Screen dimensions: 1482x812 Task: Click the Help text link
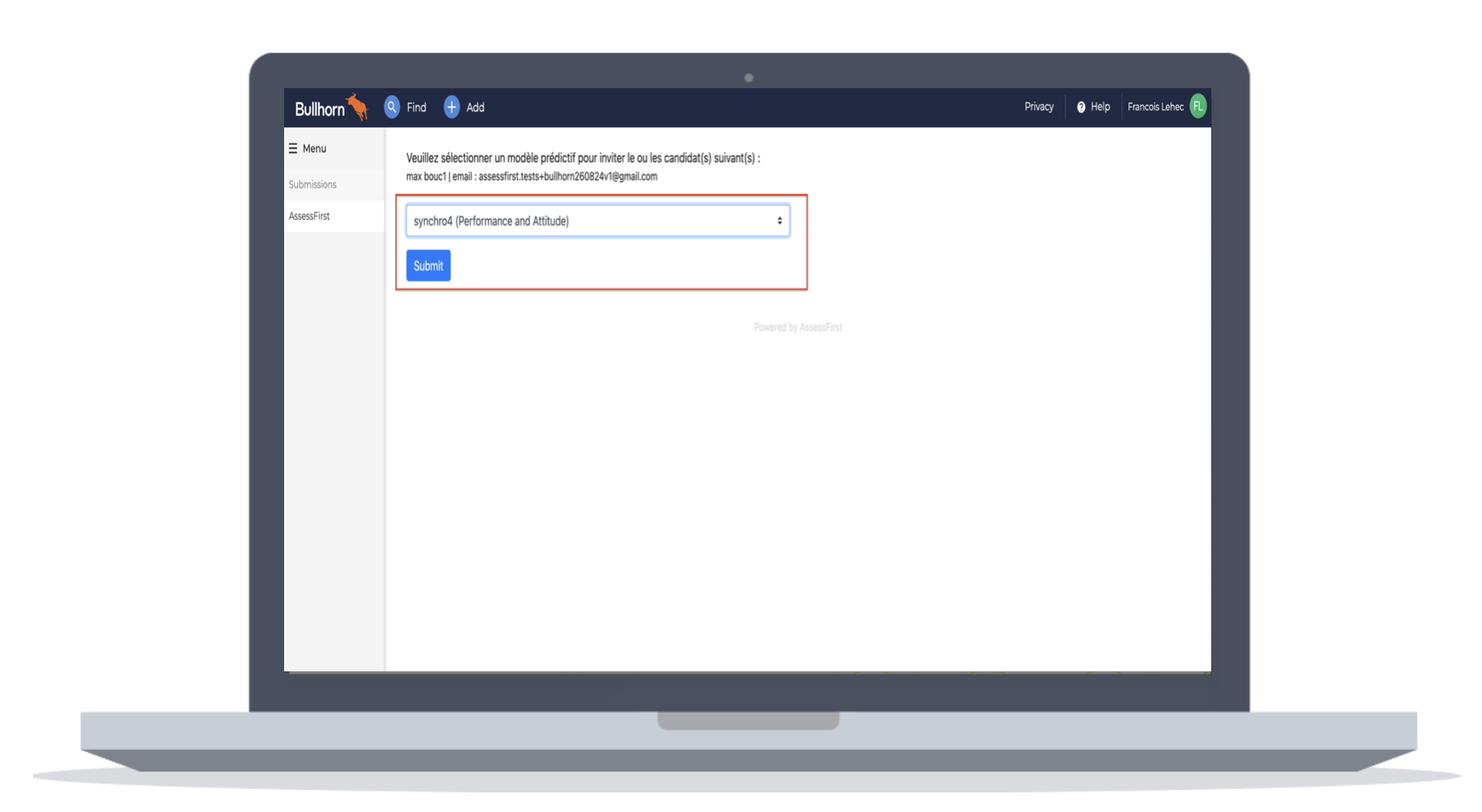(x=1101, y=107)
